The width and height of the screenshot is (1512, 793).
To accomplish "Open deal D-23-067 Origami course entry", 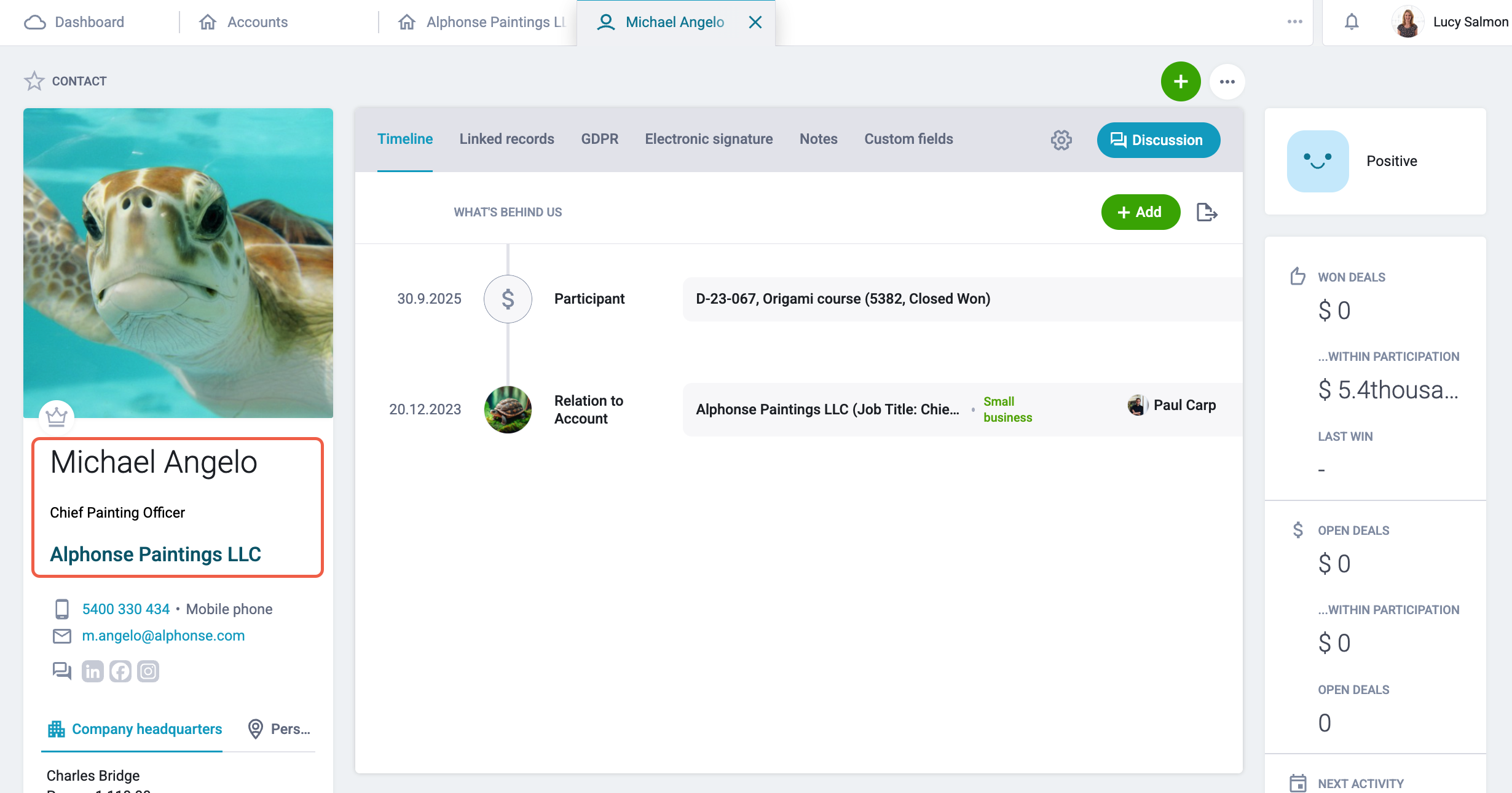I will [962, 299].
